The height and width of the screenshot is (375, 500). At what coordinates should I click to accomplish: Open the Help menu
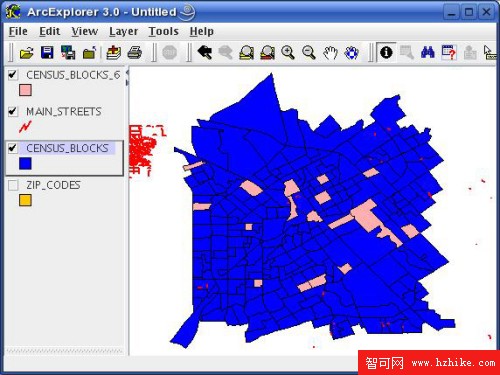[202, 31]
